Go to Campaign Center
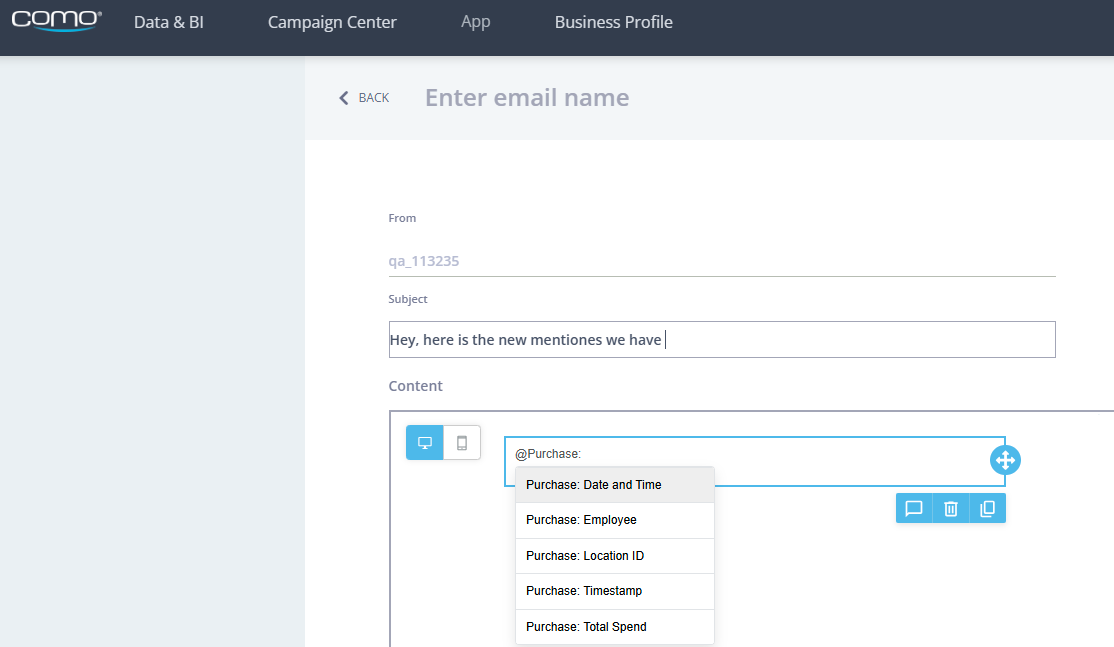The height and width of the screenshot is (647, 1114). pyautogui.click(x=332, y=22)
